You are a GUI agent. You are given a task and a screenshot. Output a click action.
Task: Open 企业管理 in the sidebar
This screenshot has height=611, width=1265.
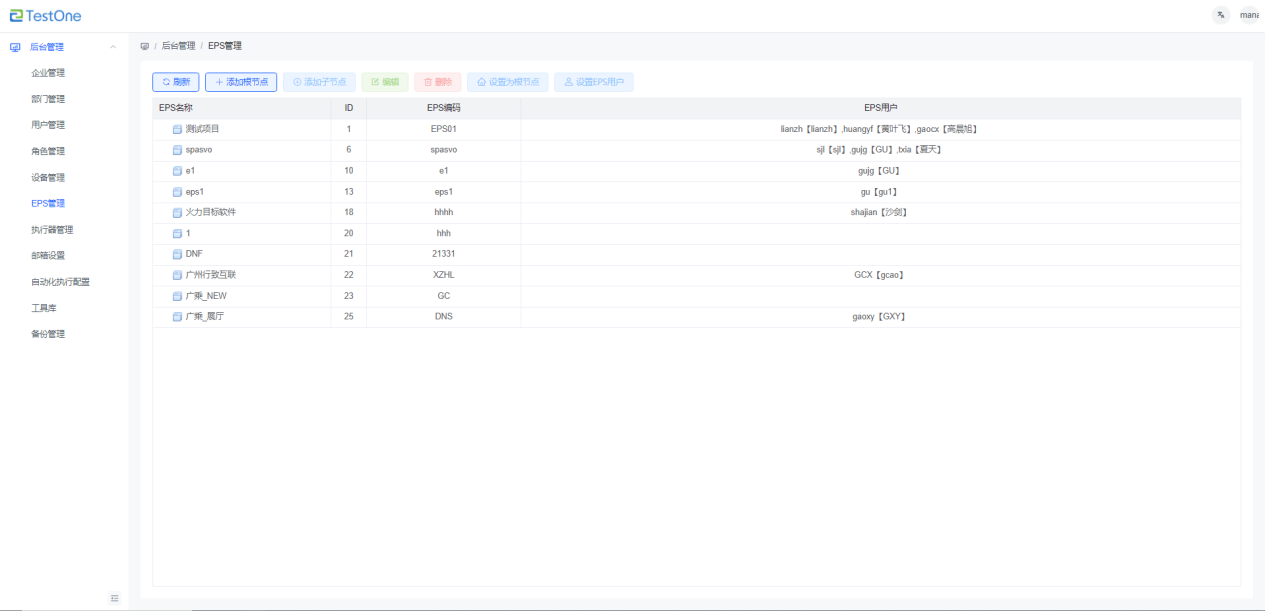(48, 73)
